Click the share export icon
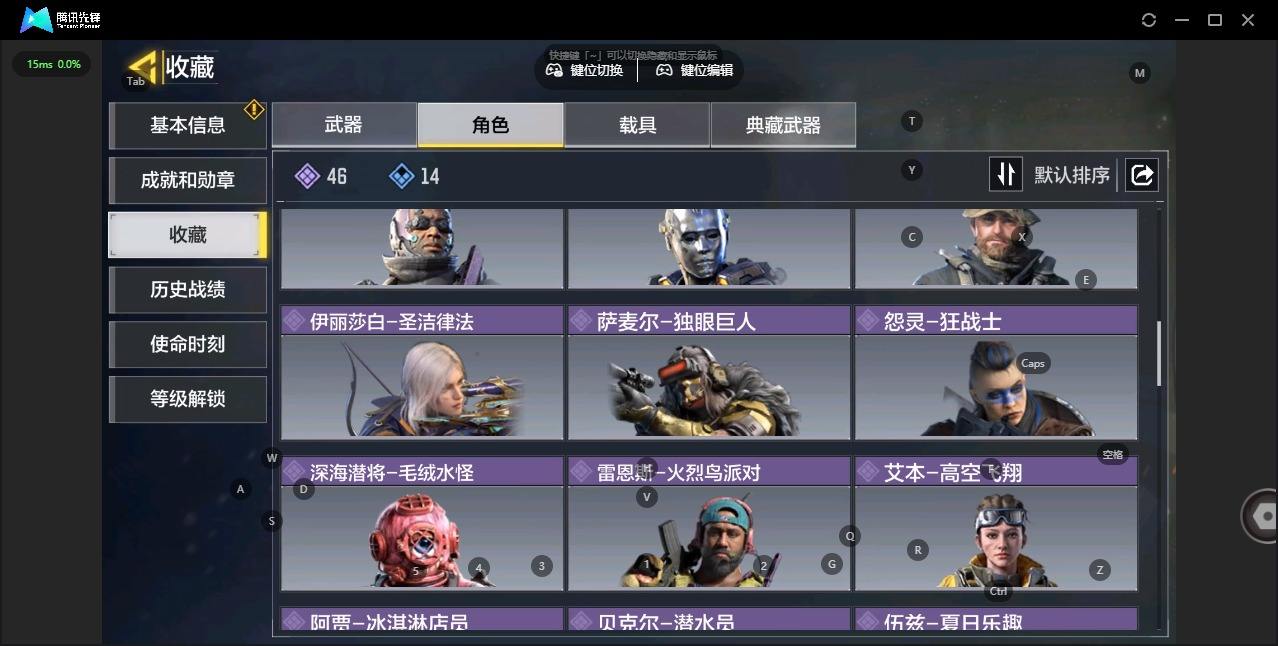 (x=1142, y=175)
